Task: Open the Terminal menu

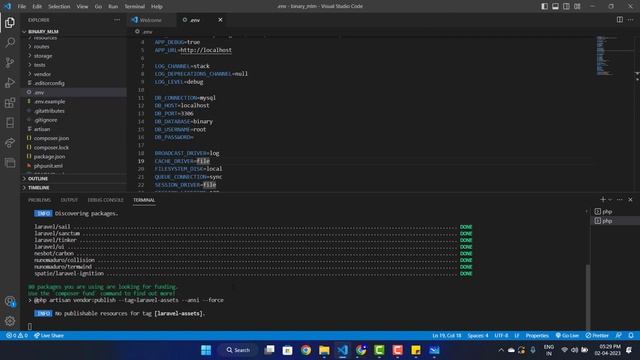Action: tap(135, 7)
